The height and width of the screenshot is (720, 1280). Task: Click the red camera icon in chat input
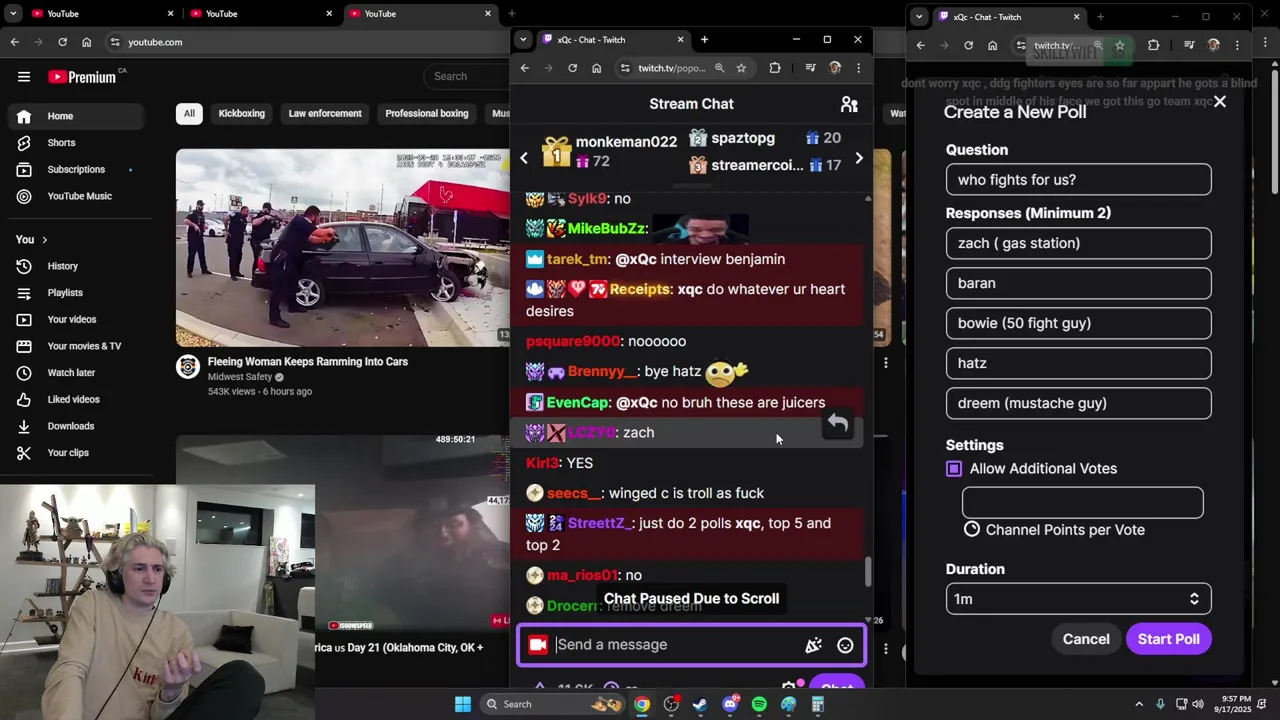click(x=538, y=645)
